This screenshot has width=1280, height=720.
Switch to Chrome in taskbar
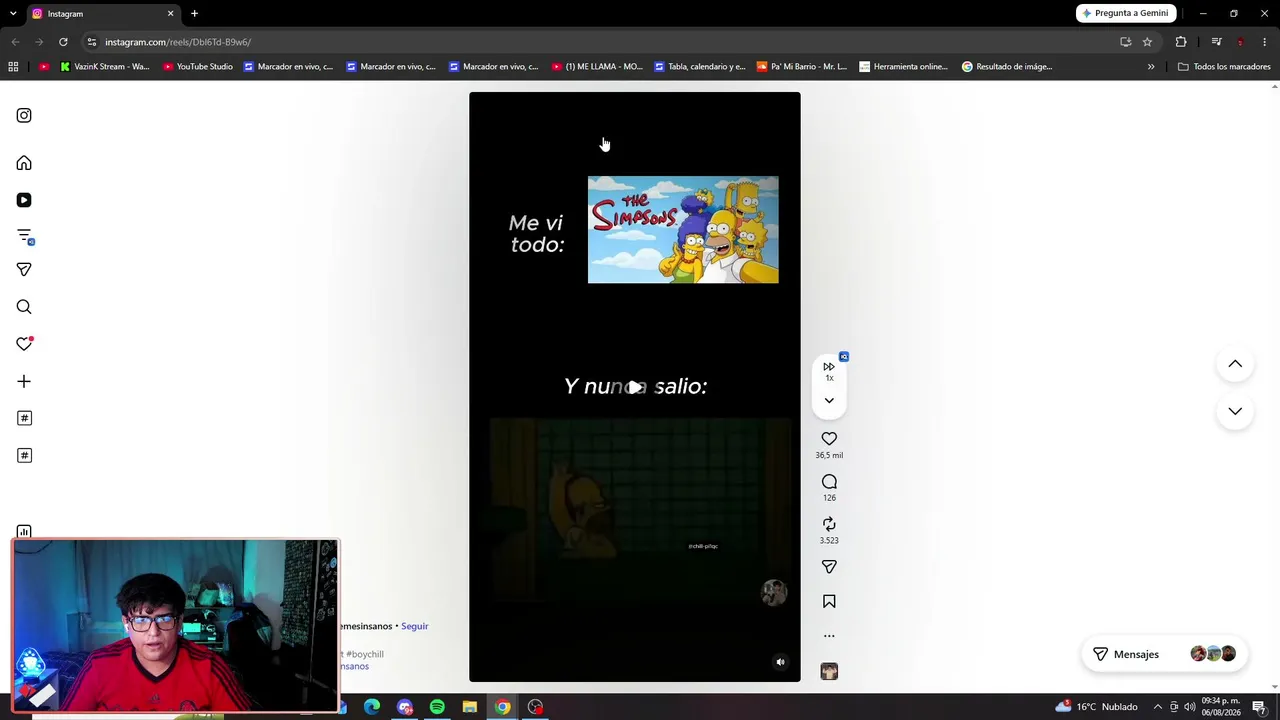[x=502, y=707]
